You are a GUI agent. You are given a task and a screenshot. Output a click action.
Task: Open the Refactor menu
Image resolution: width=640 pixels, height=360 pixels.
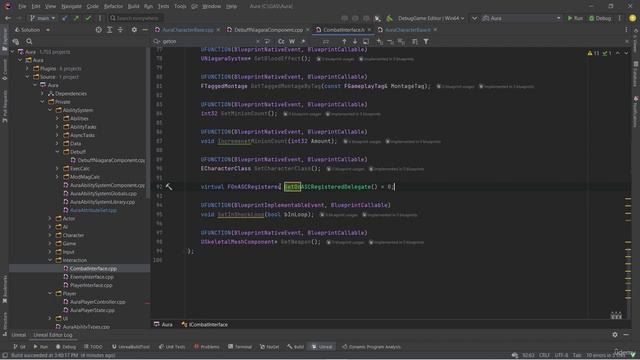113,6
